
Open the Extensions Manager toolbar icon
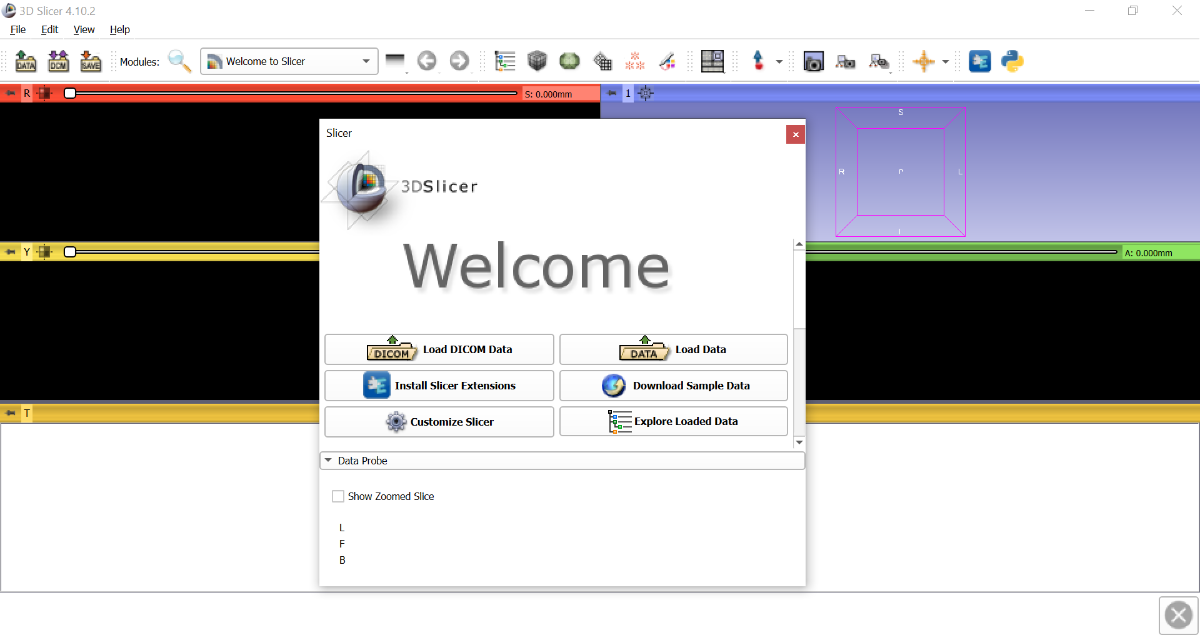click(980, 61)
